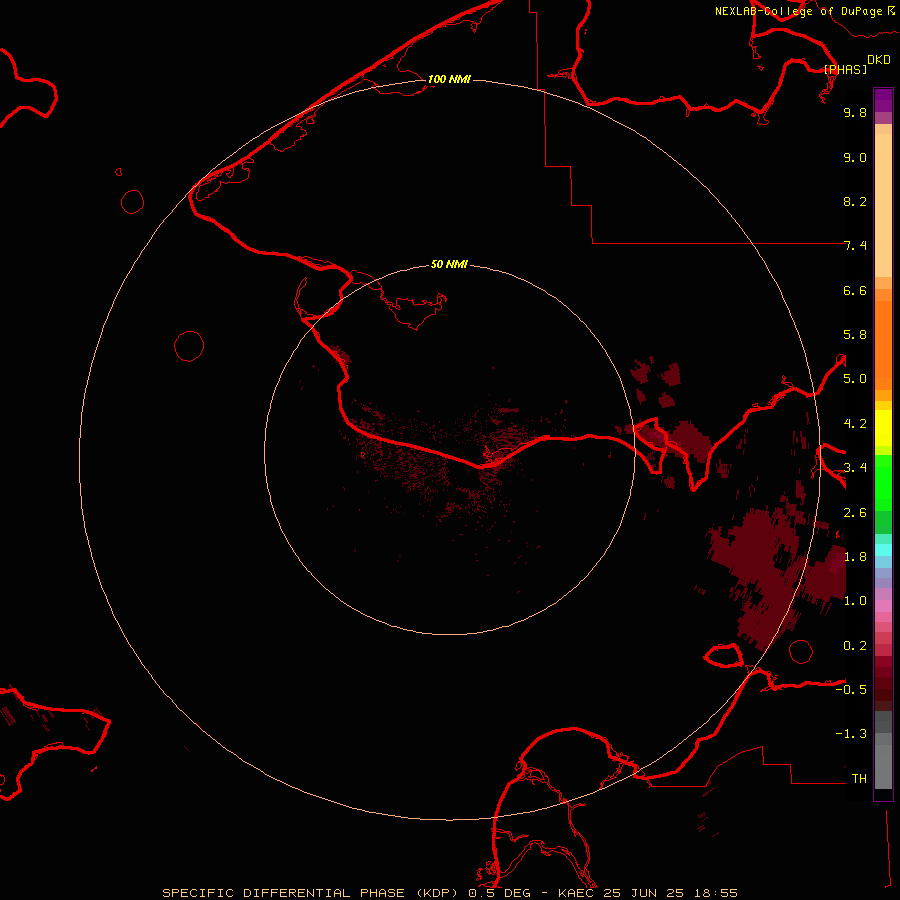Click the 8.2 value on color scale

tap(855, 201)
